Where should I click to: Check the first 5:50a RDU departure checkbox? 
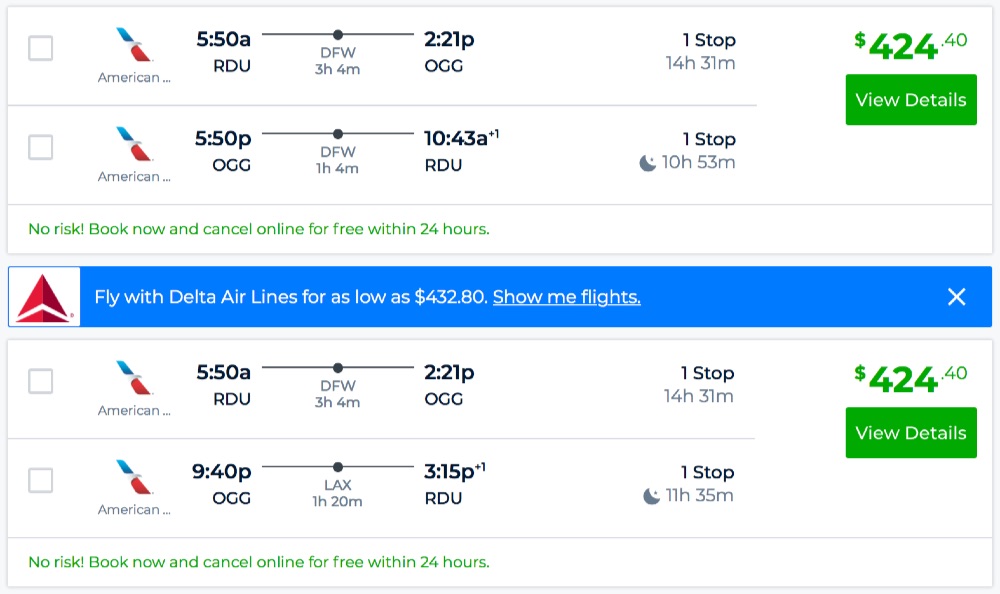(x=41, y=48)
